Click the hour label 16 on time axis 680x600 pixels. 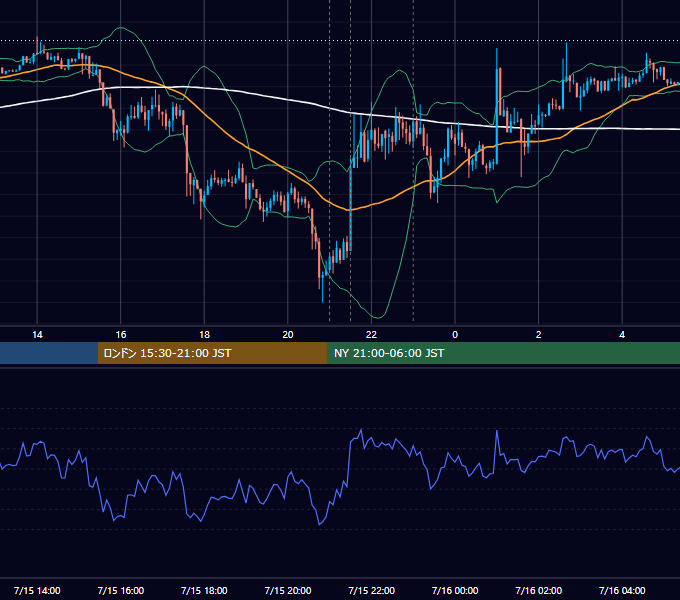(x=121, y=334)
